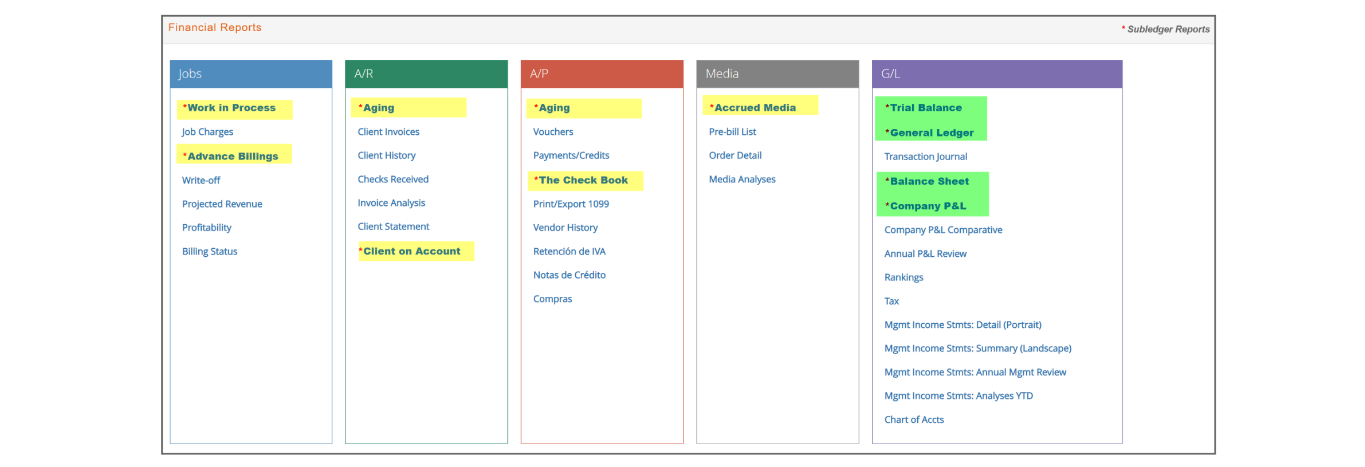
Task: Open Mgmt Income Stmts: Detail (Portrait)
Action: tap(963, 325)
